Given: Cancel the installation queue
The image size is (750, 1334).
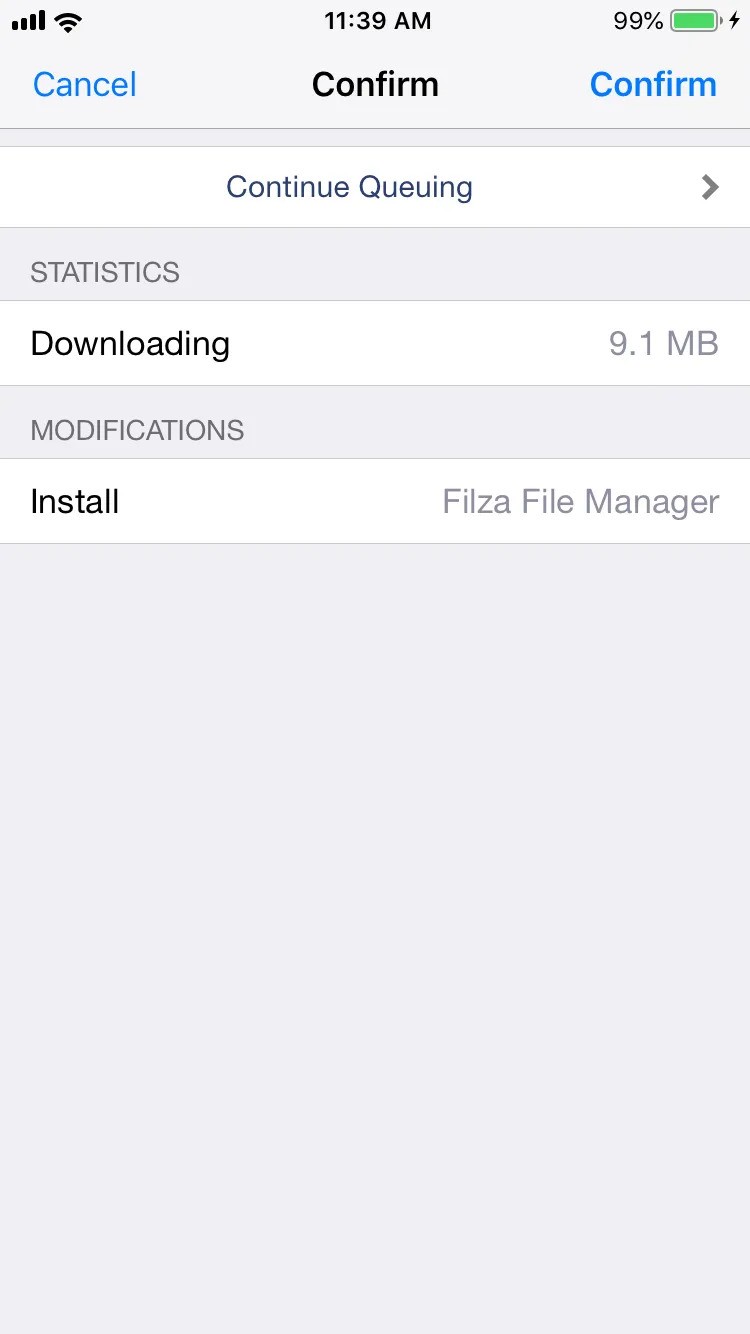Looking at the screenshot, I should (85, 84).
